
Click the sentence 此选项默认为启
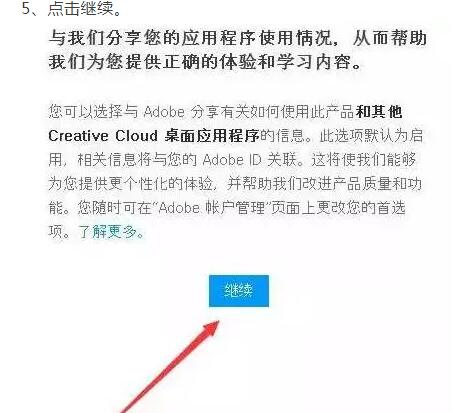(371, 136)
